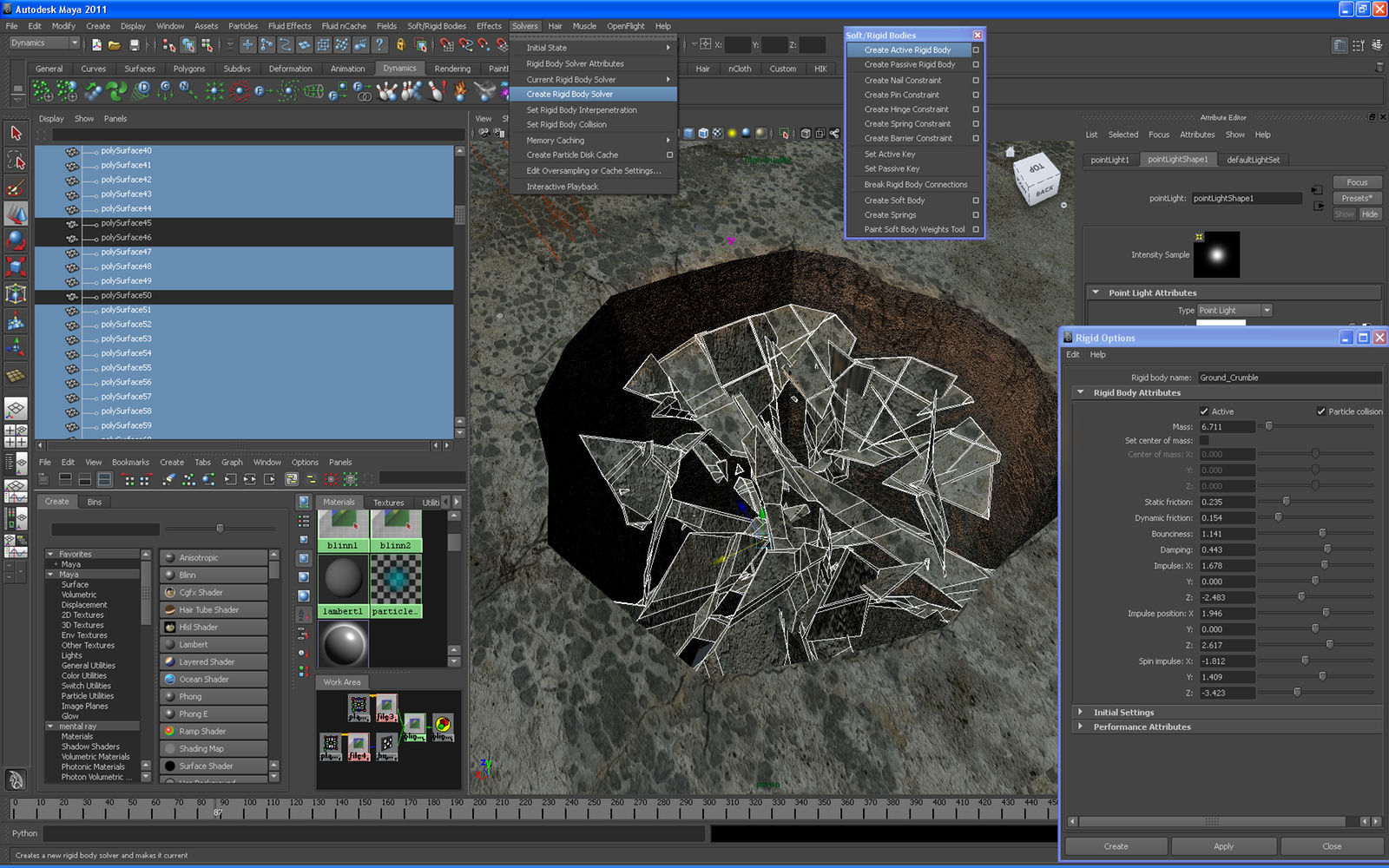Click the Open Scene folder icon
The image size is (1389, 868).
115,44
